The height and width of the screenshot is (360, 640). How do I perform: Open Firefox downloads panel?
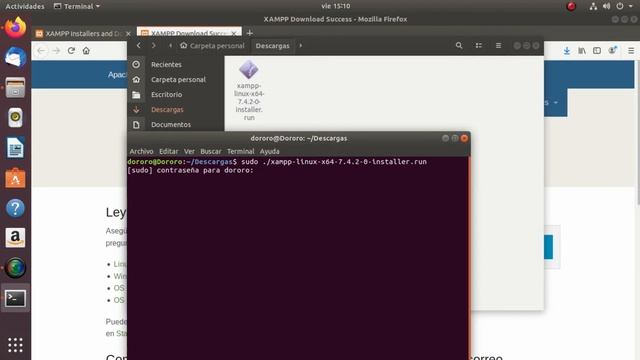(567, 51)
